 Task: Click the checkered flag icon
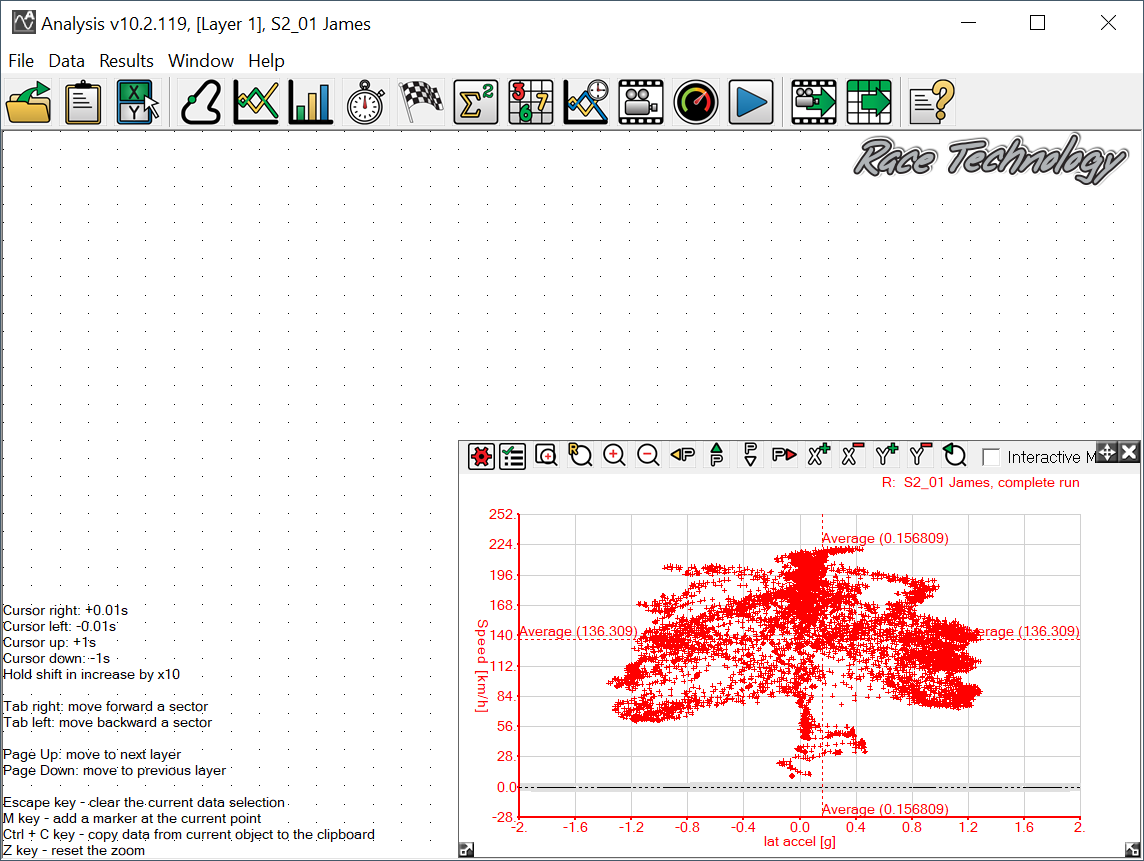(421, 102)
